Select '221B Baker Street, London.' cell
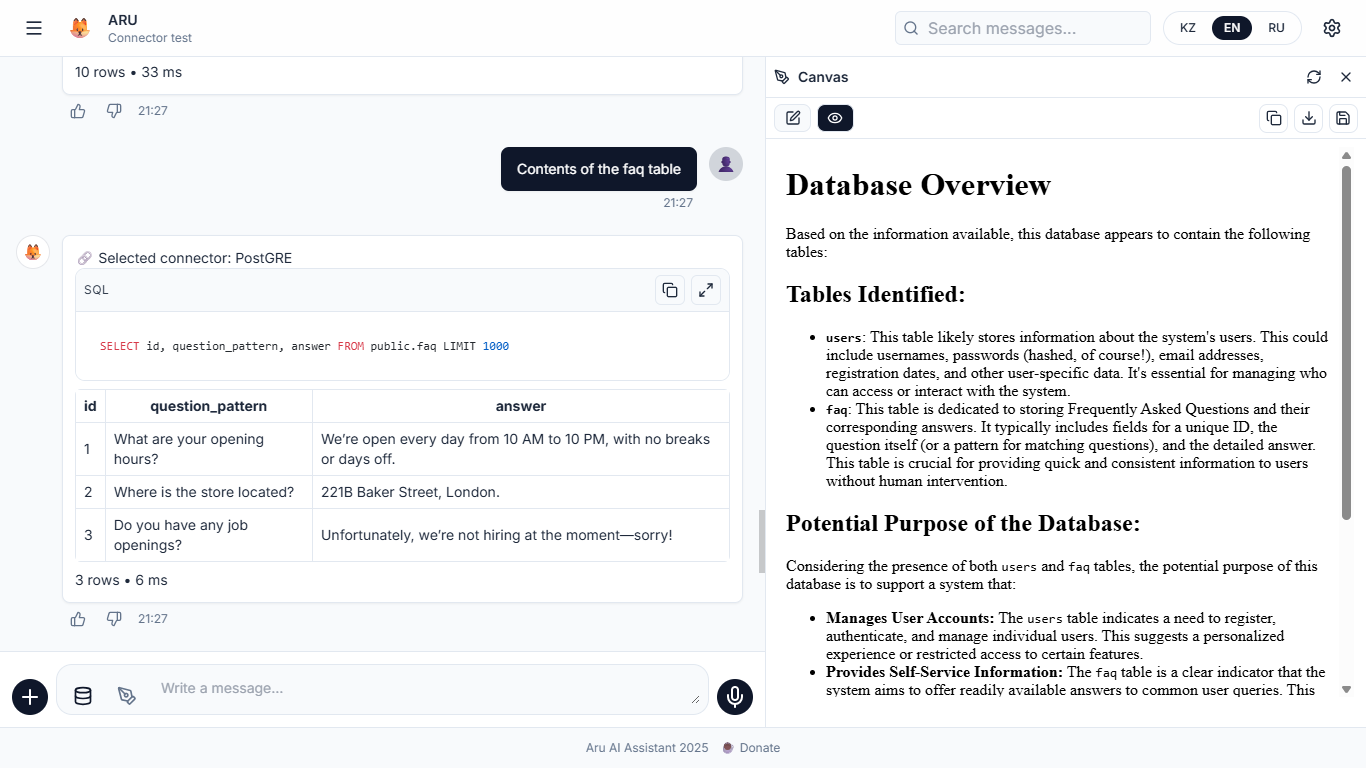 (x=521, y=492)
